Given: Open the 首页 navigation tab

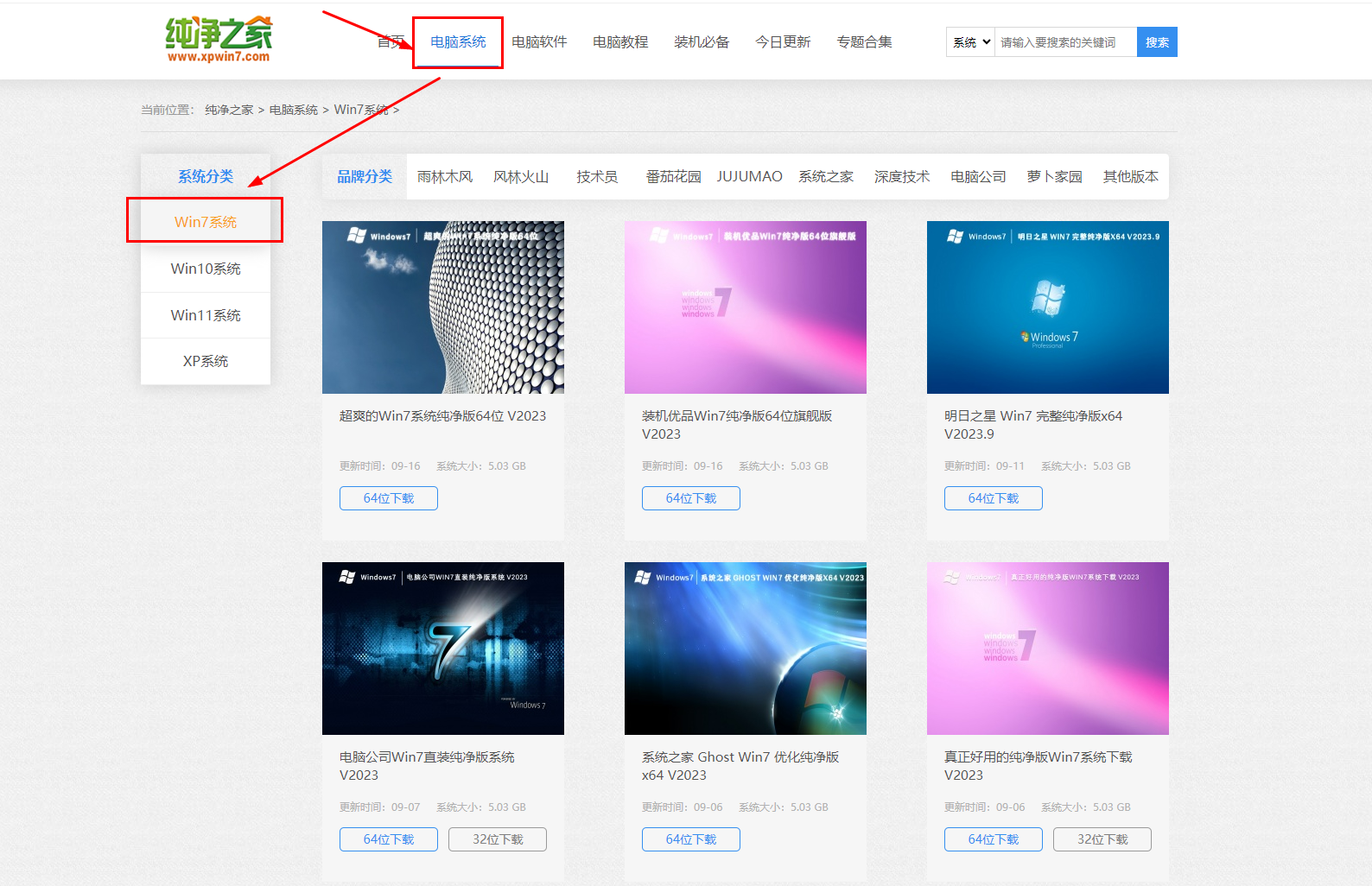Looking at the screenshot, I should tap(391, 41).
